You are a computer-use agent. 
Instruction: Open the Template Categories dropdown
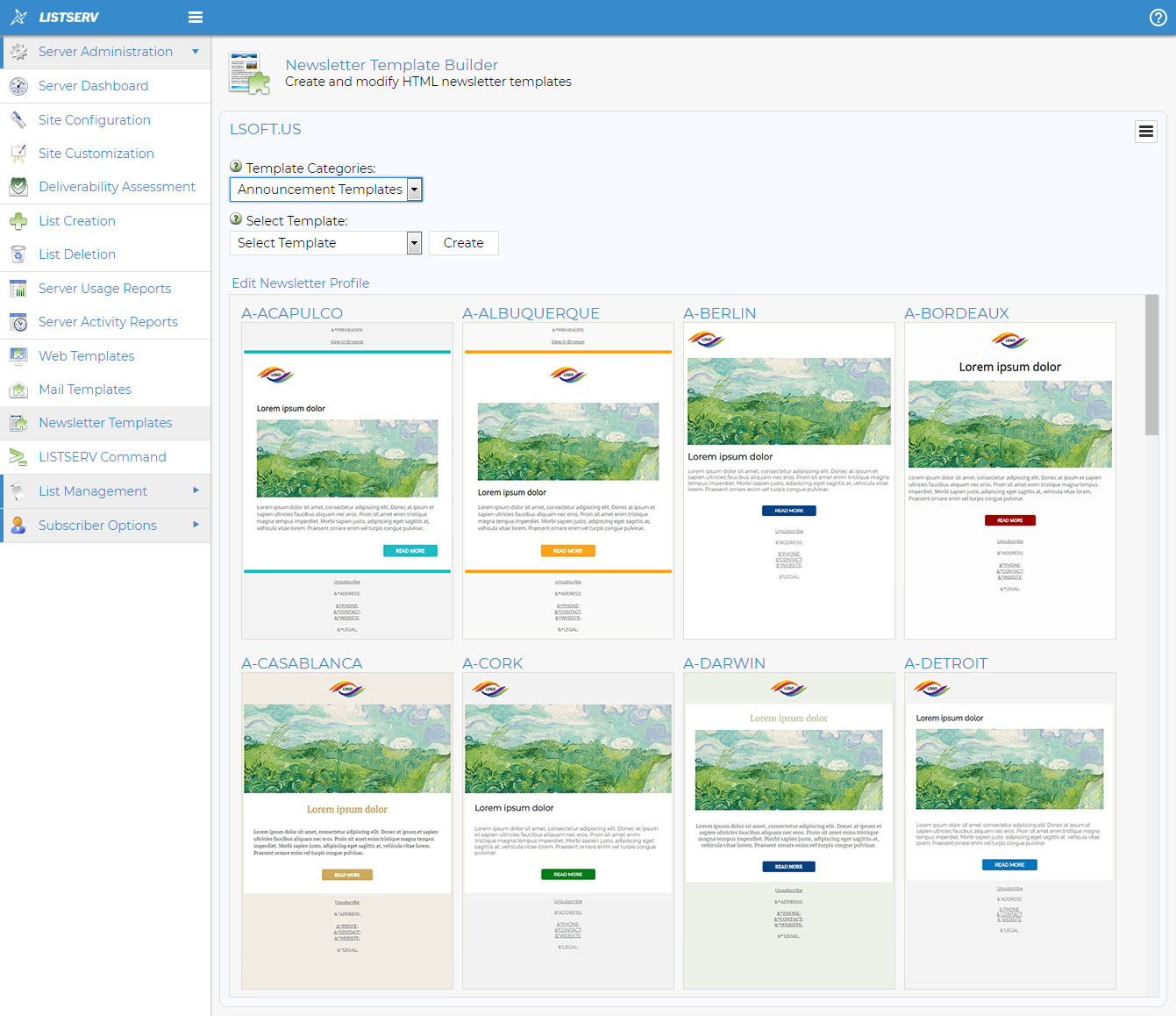point(326,190)
